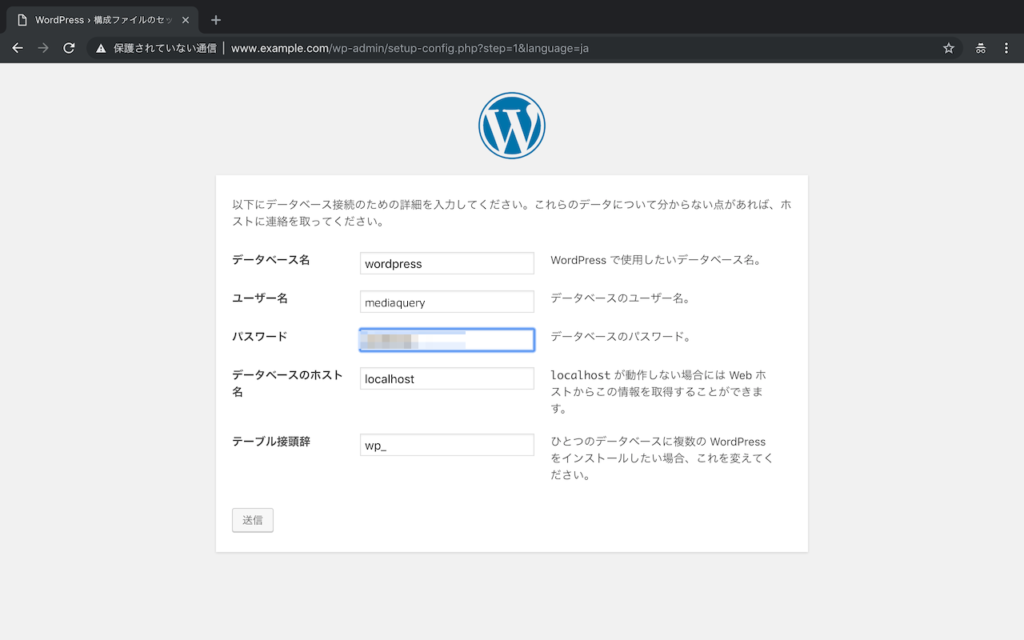This screenshot has height=640, width=1024.
Task: Click the username field containing mediaquery
Action: coord(447,302)
